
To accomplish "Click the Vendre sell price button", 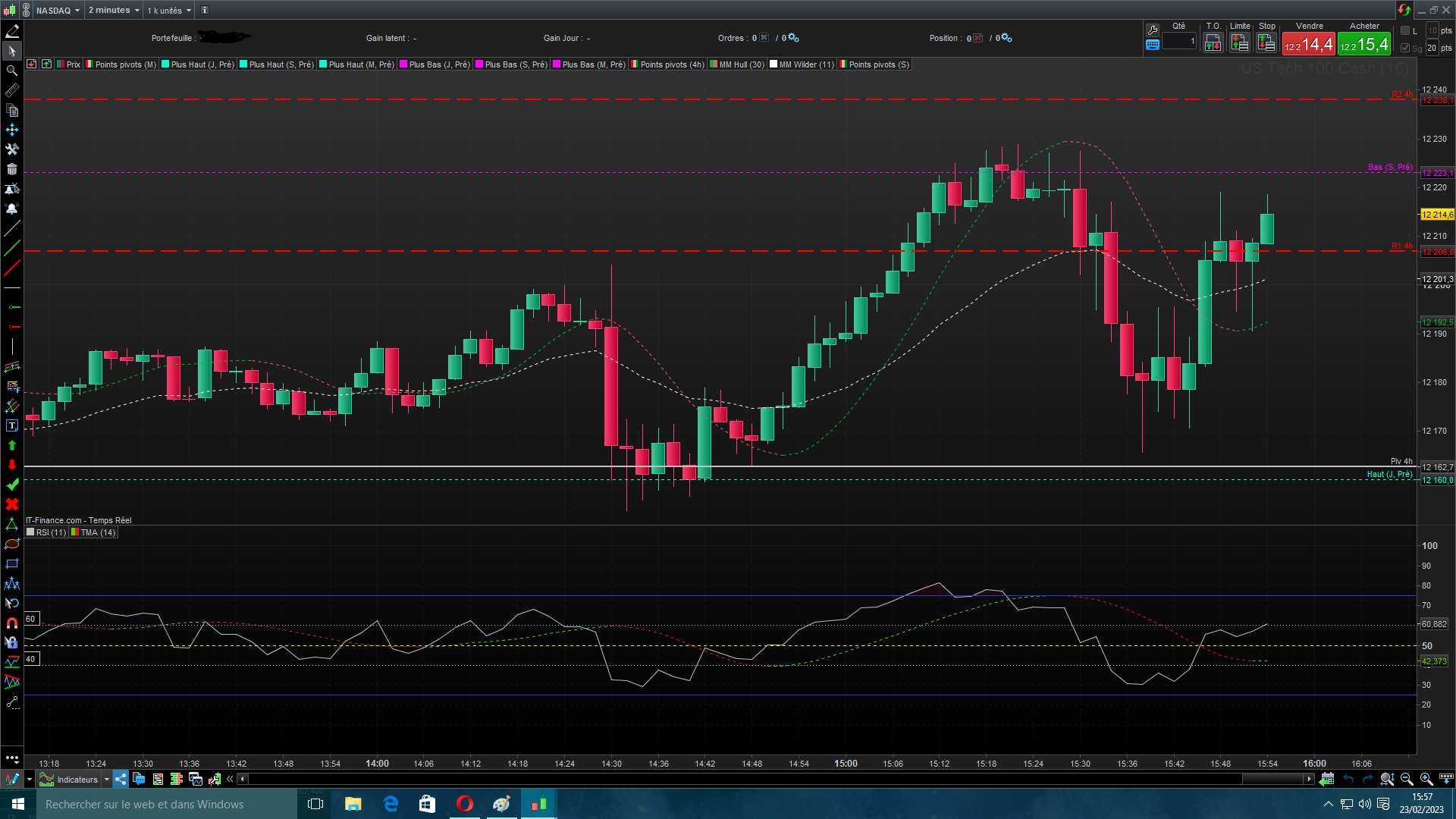I will 1308,45.
